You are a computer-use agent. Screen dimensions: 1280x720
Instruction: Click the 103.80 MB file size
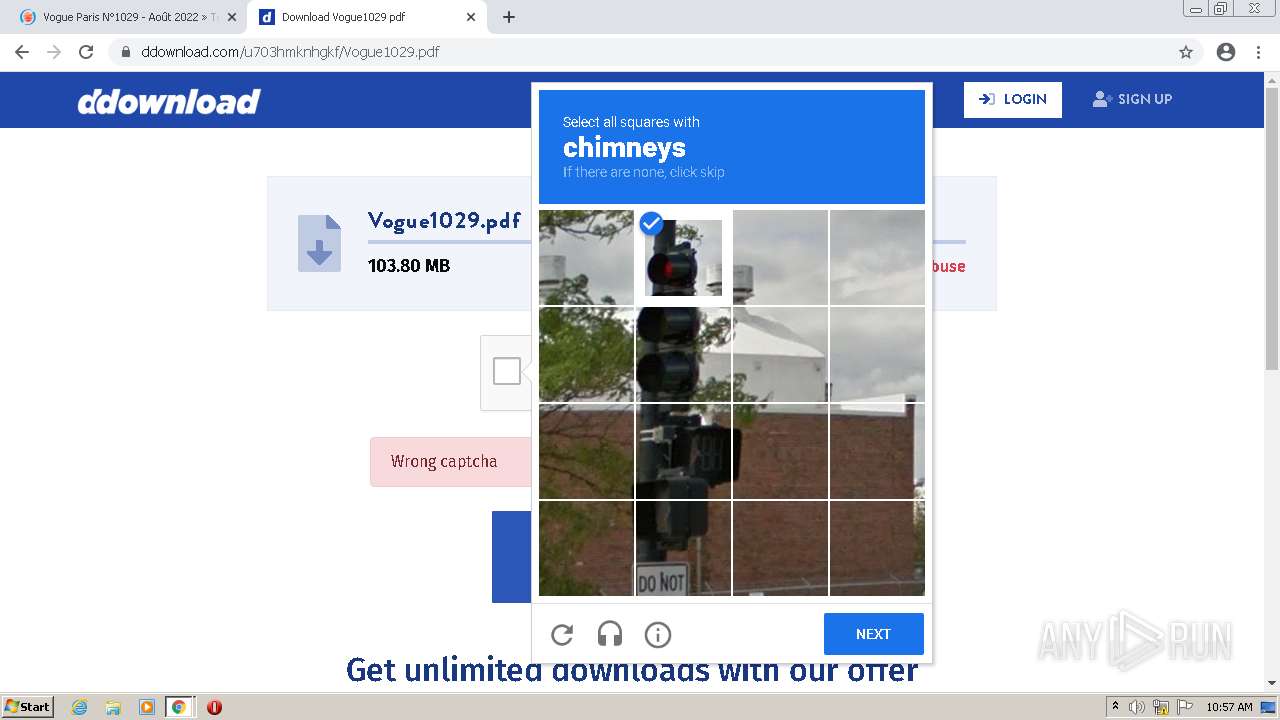[409, 266]
